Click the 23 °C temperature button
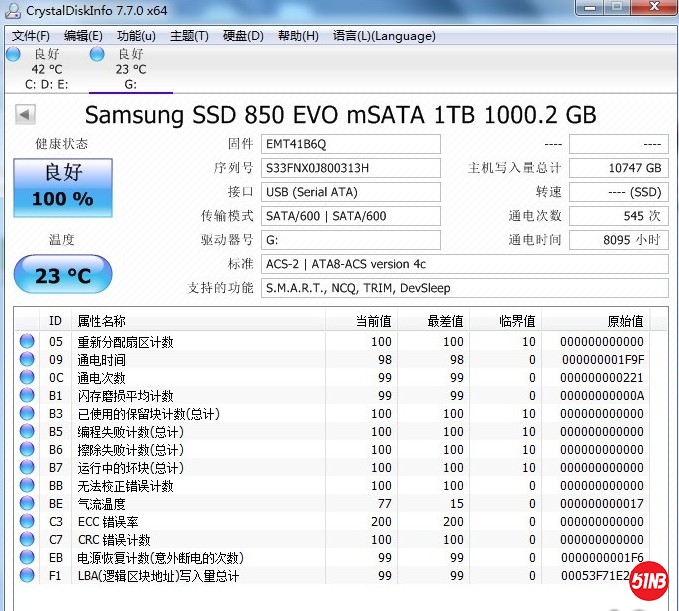 [x=62, y=275]
